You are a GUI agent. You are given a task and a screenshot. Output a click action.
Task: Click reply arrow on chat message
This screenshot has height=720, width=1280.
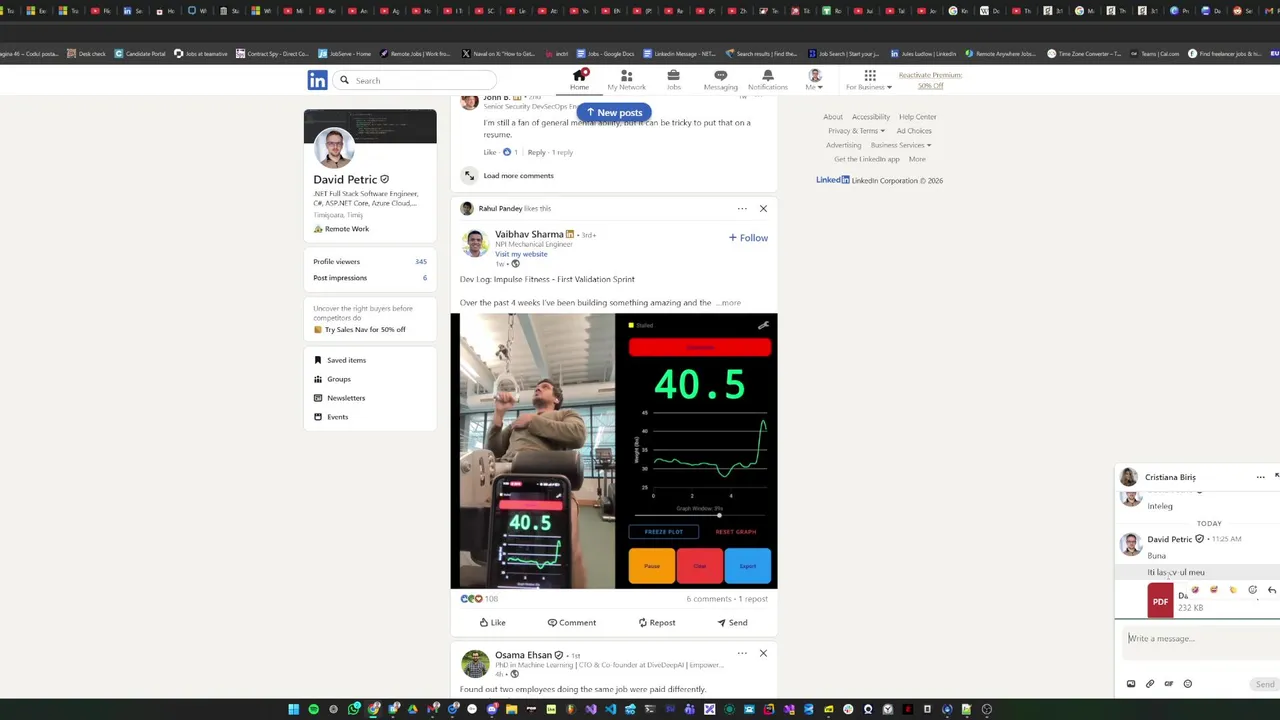click(1271, 590)
